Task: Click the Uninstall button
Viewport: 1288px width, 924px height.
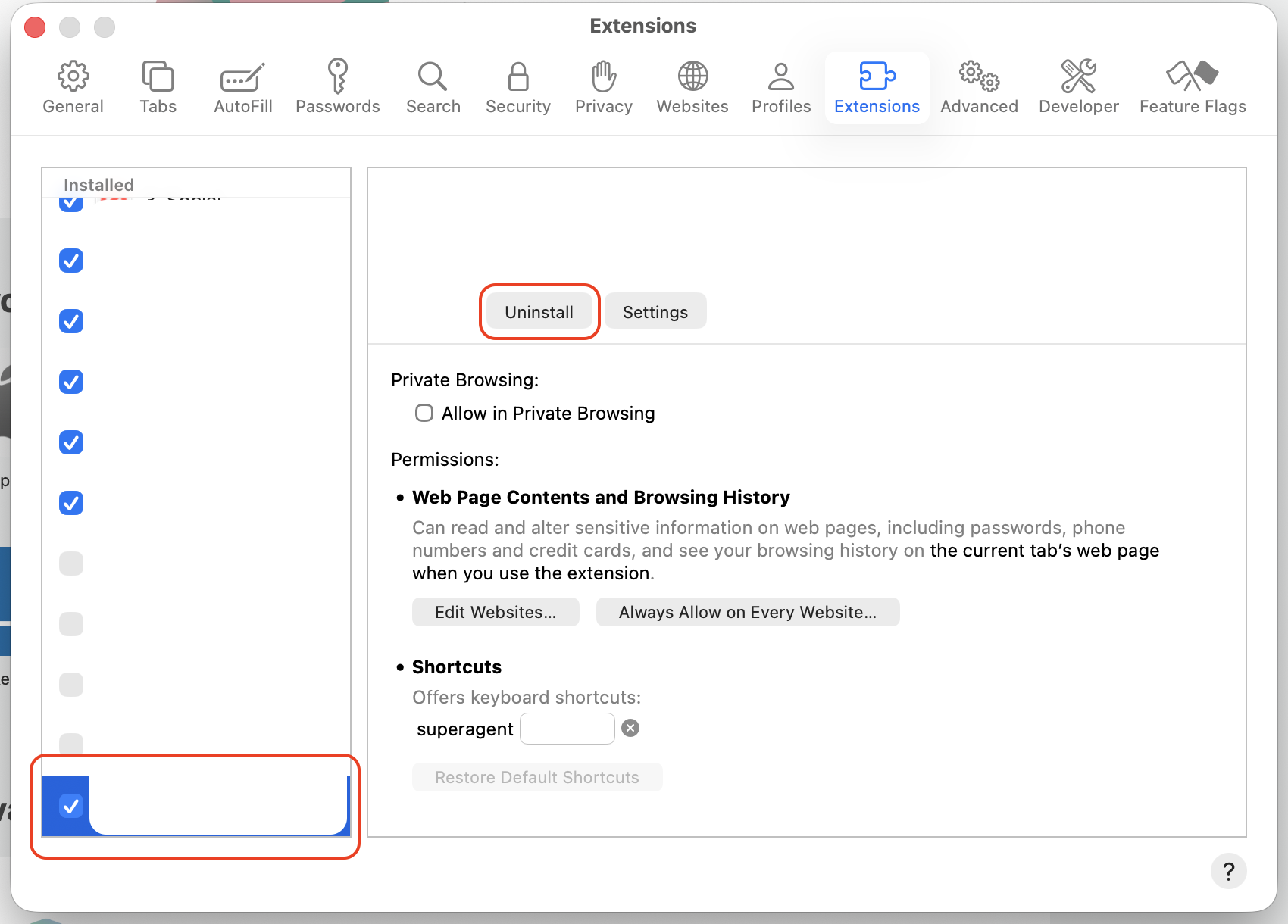Action: click(x=539, y=312)
